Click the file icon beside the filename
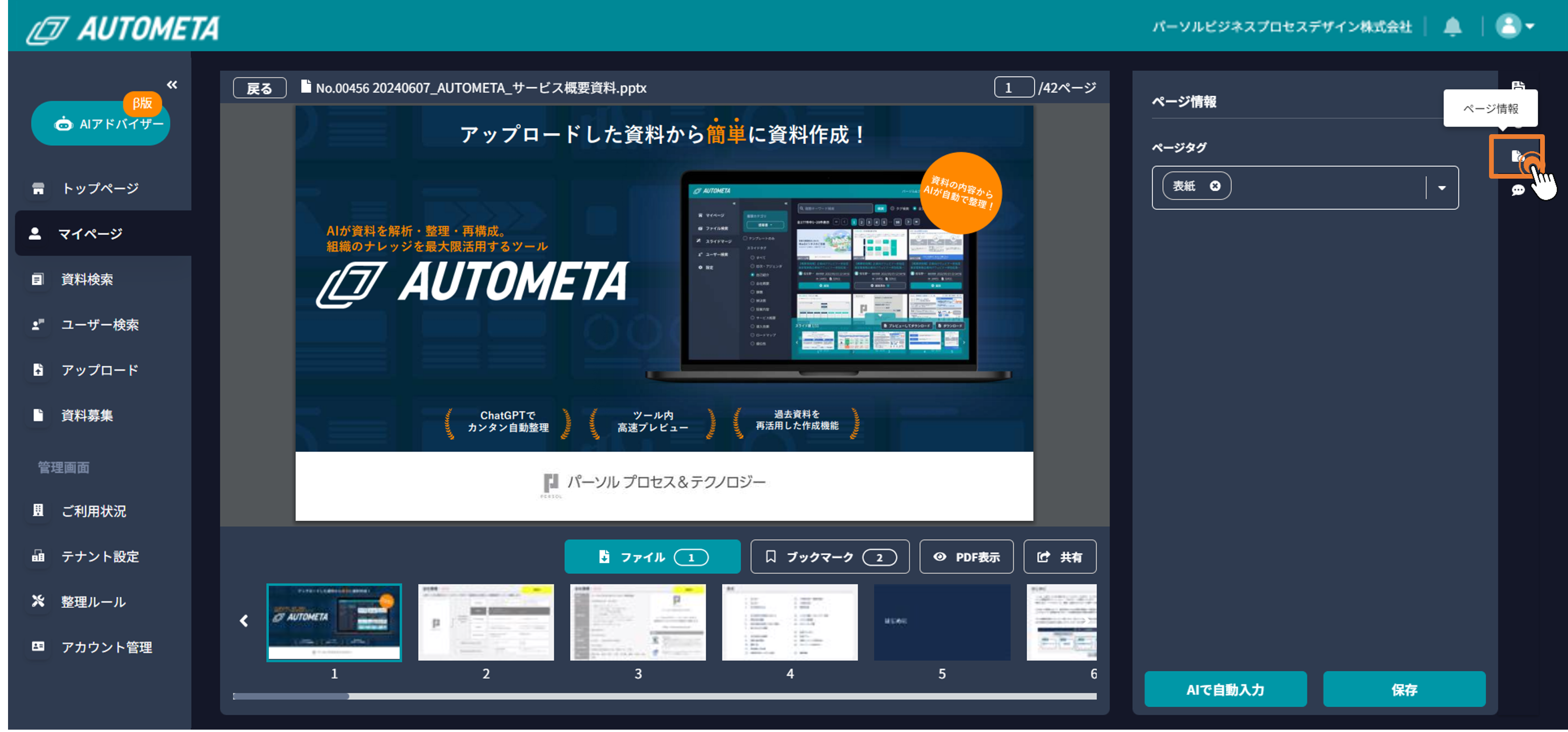The height and width of the screenshot is (732, 1568). coord(305,87)
